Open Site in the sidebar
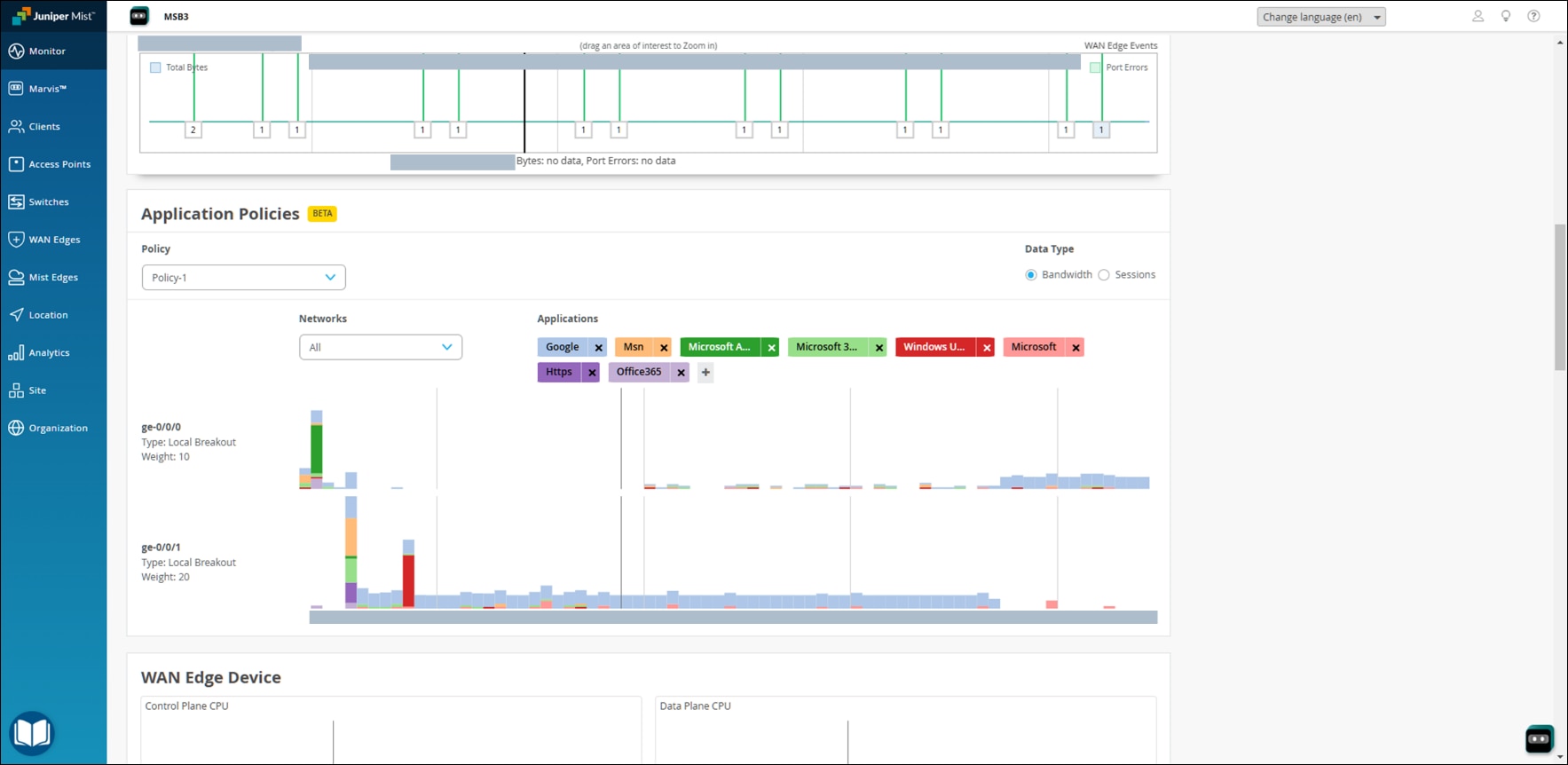Image resolution: width=1568 pixels, height=765 pixels. (53, 390)
